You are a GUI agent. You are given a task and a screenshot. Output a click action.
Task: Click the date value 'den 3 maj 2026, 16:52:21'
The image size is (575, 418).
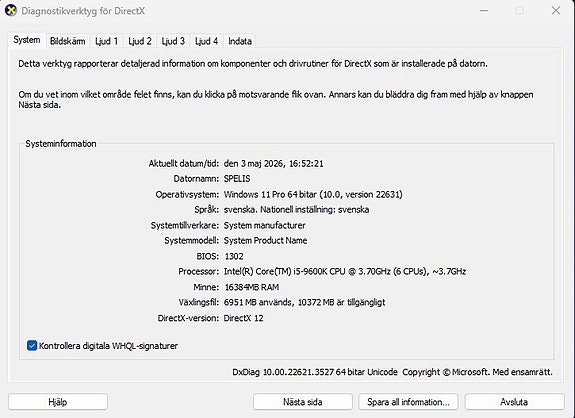click(274, 164)
